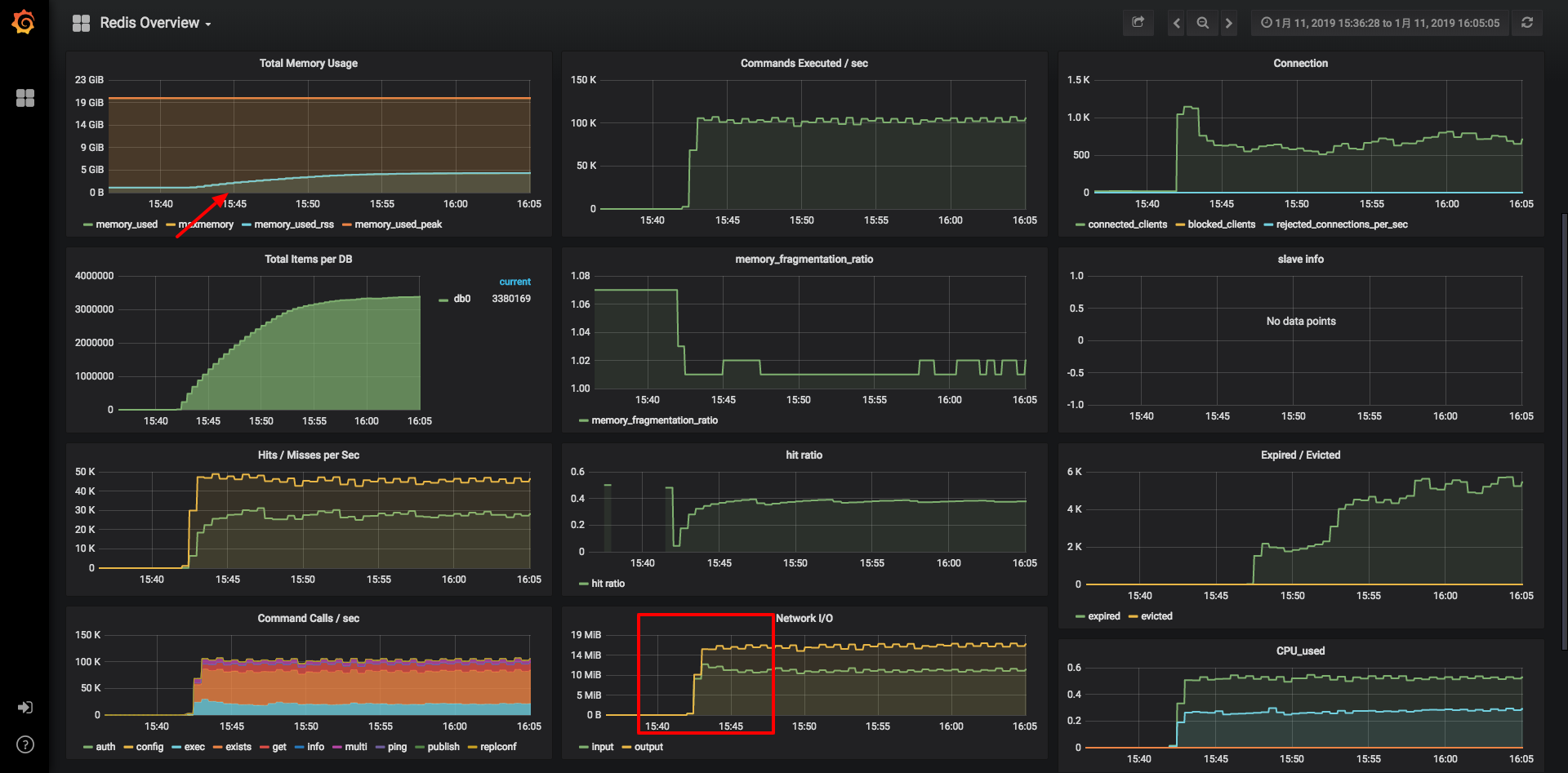Image resolution: width=1568 pixels, height=773 pixels.
Task: Open Network I/O panel title menu
Action: coord(804,618)
